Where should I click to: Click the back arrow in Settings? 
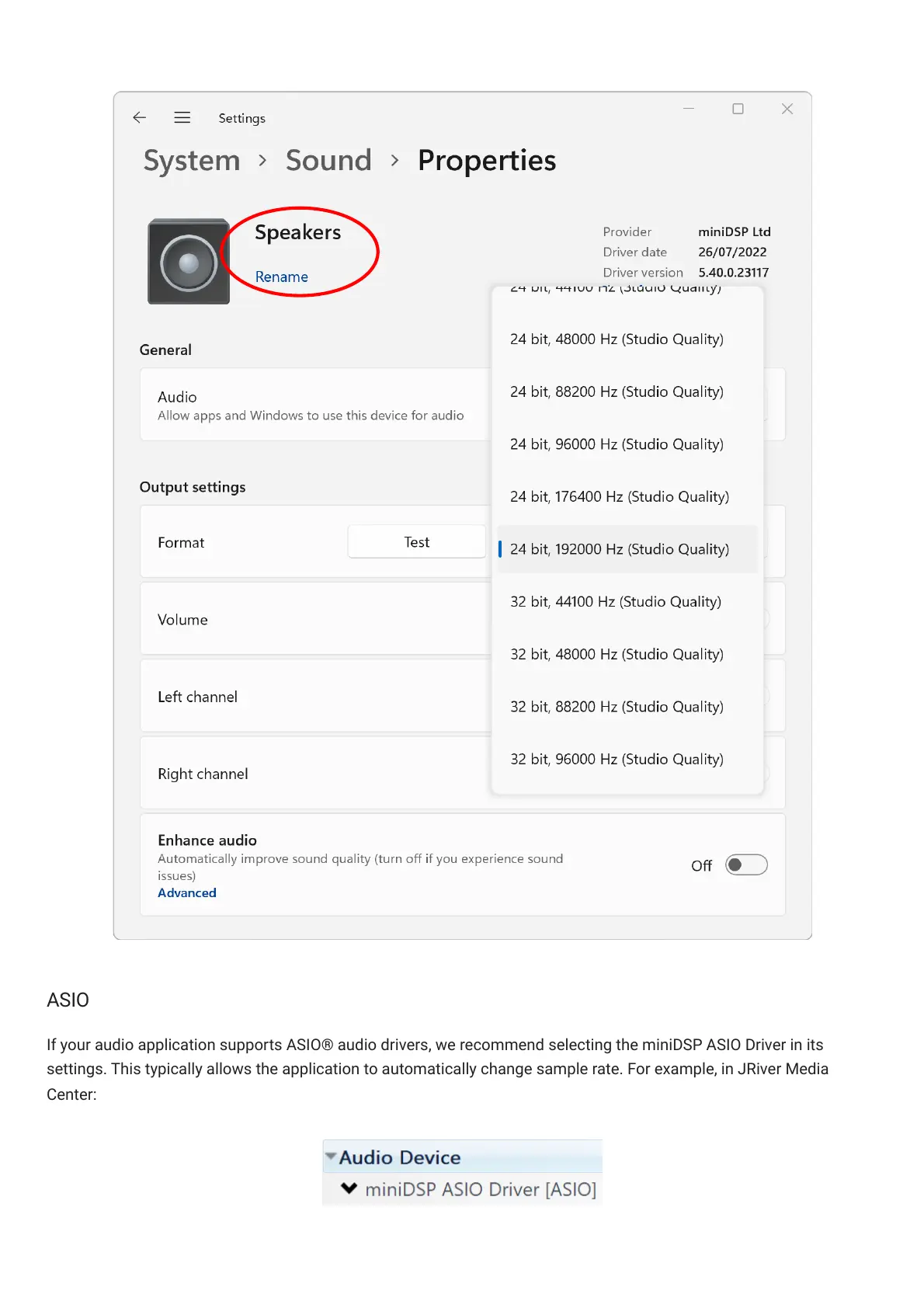pyautogui.click(x=140, y=118)
